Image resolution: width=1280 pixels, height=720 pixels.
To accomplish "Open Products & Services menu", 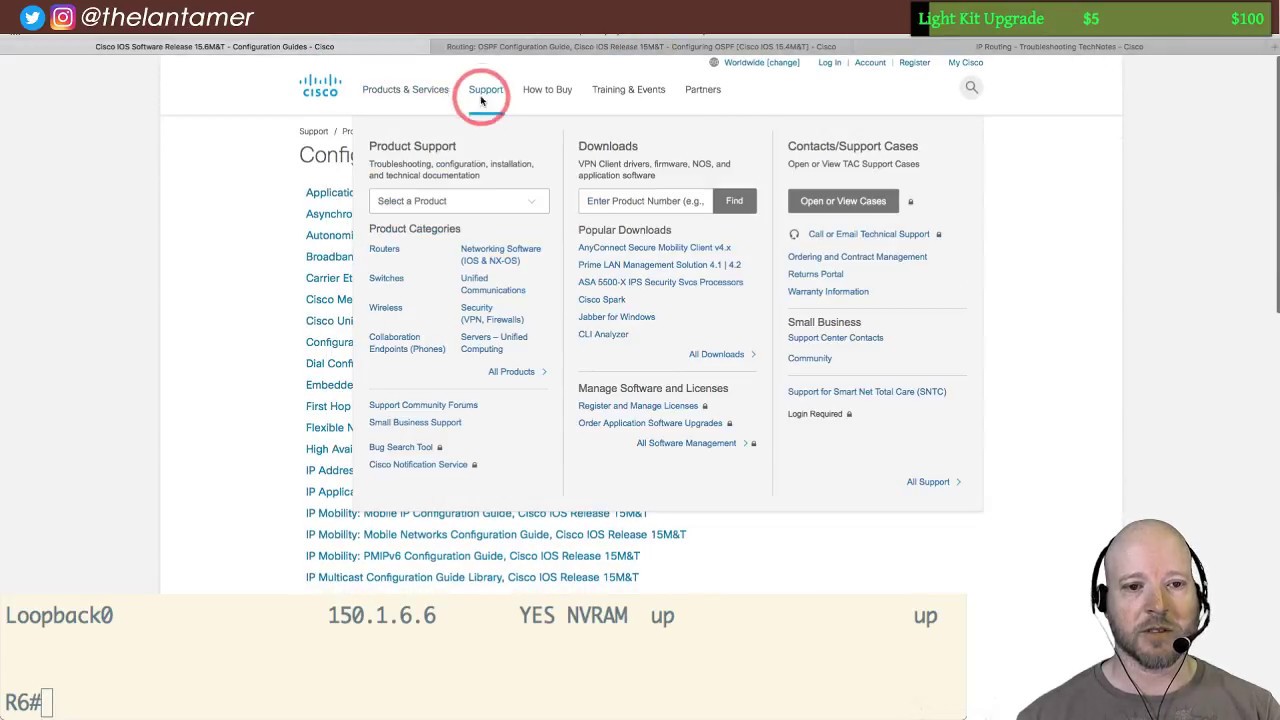I will pos(405,89).
